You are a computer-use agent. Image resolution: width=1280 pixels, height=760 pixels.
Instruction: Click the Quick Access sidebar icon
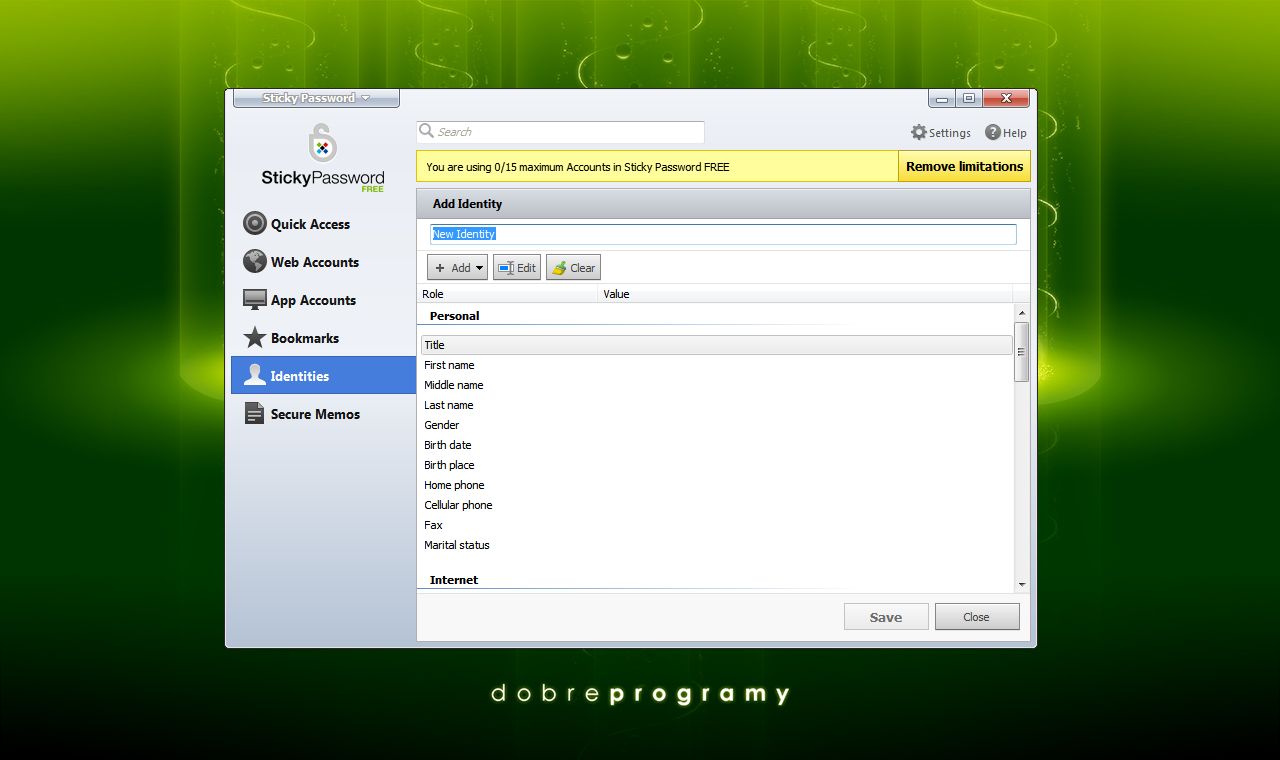255,223
